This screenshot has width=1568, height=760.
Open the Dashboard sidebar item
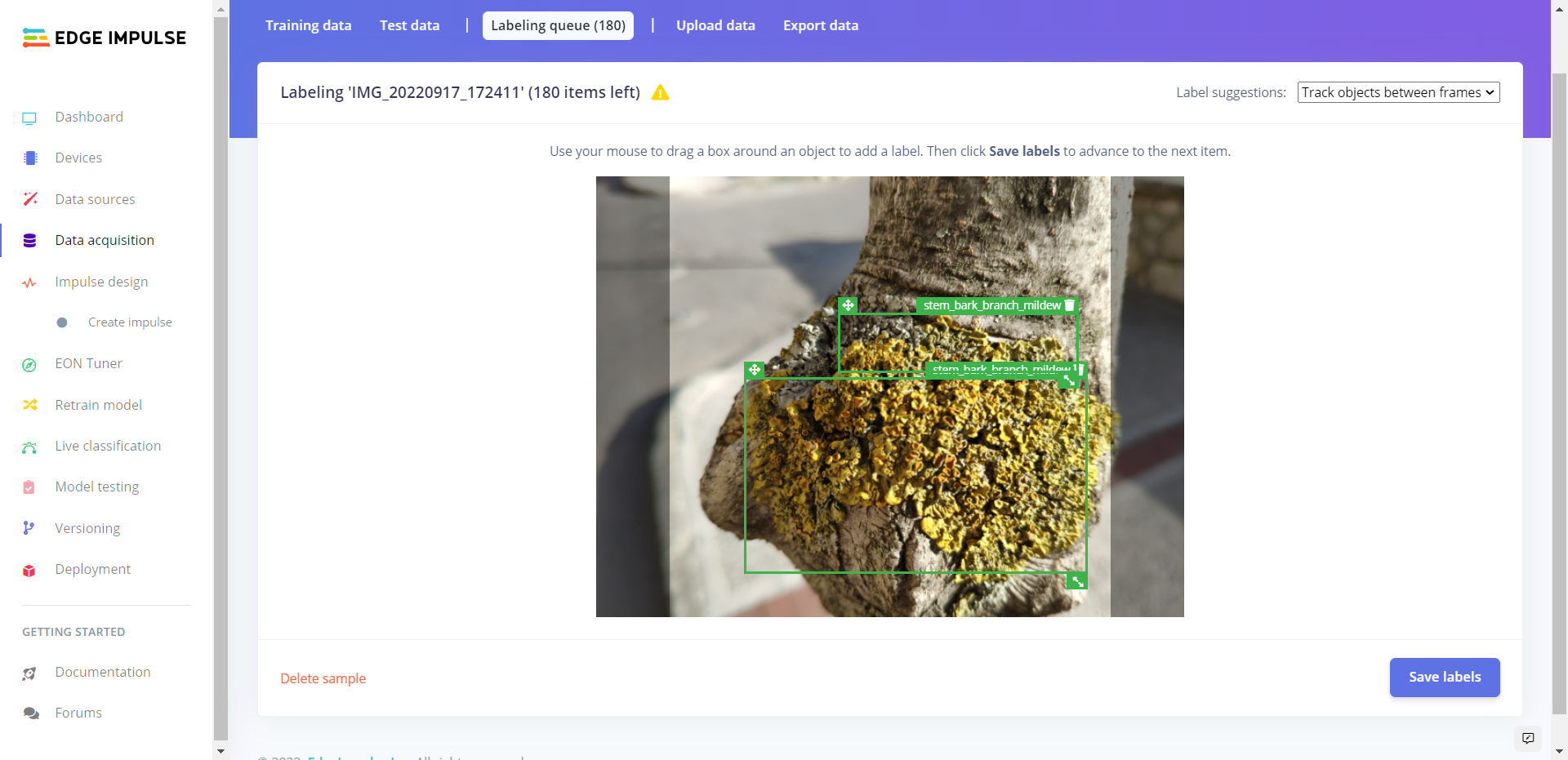point(89,117)
